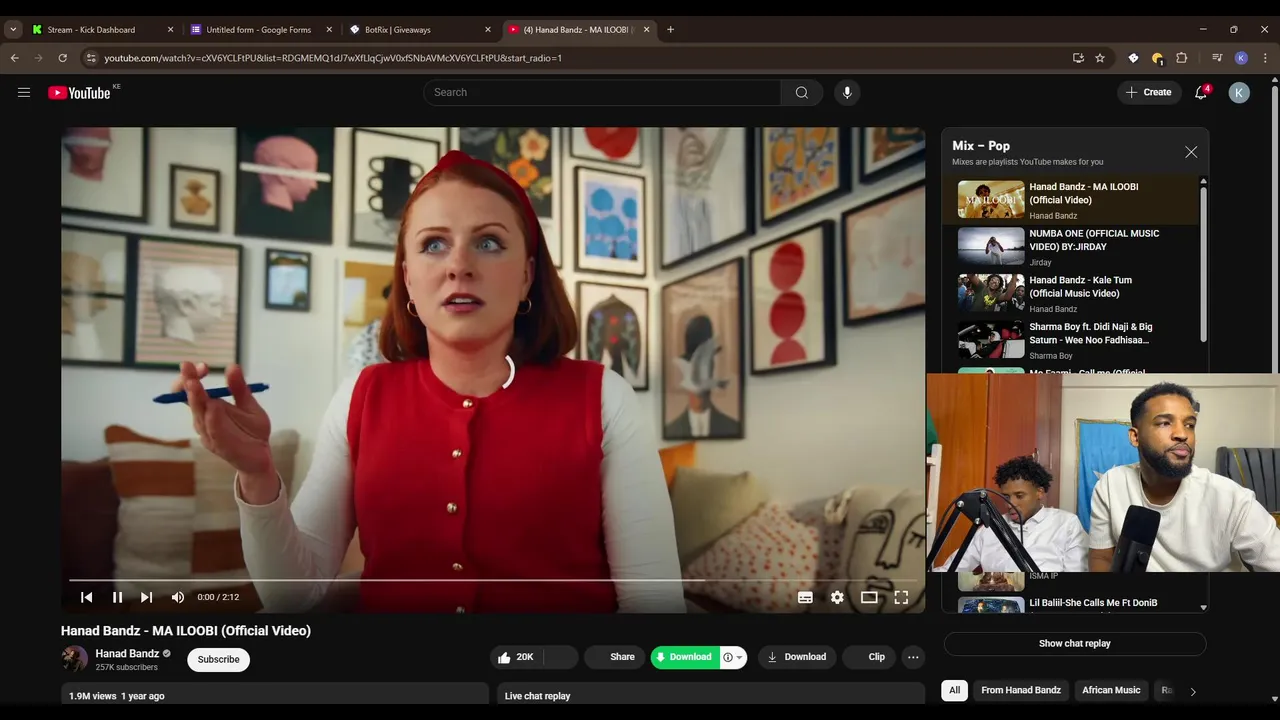This screenshot has height=720, width=1280.
Task: Close the Google Forms tab
Action: pyautogui.click(x=329, y=30)
